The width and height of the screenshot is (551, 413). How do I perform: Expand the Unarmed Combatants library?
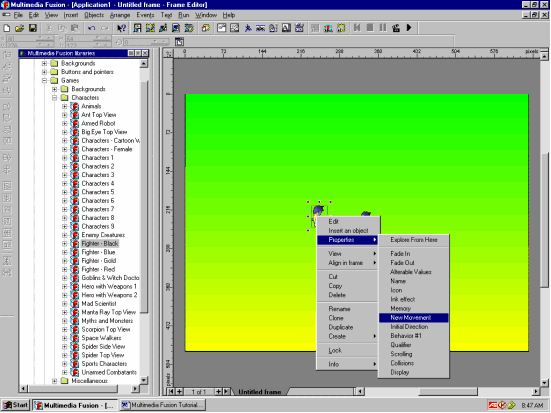(x=65, y=373)
